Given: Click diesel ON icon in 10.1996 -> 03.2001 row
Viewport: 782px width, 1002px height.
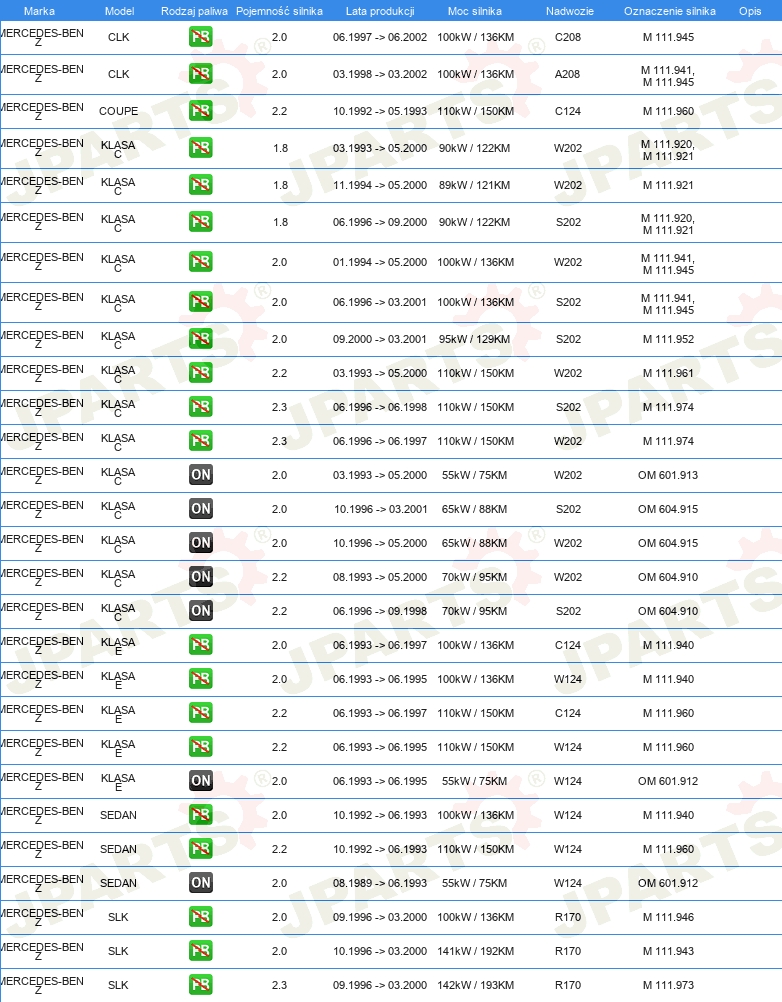Looking at the screenshot, I should coord(201,509).
